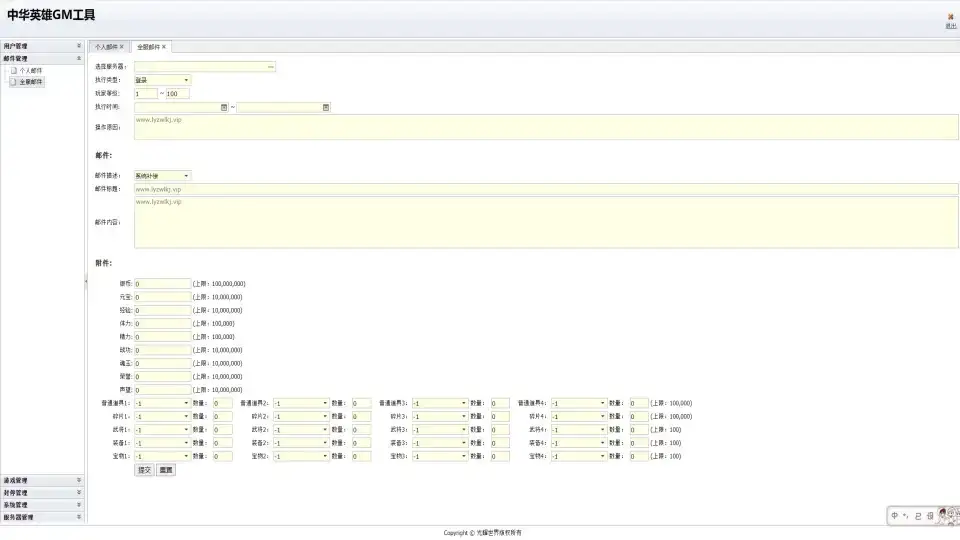Expand the 系统管理 accordion panel
The height and width of the screenshot is (540, 960).
point(42,505)
